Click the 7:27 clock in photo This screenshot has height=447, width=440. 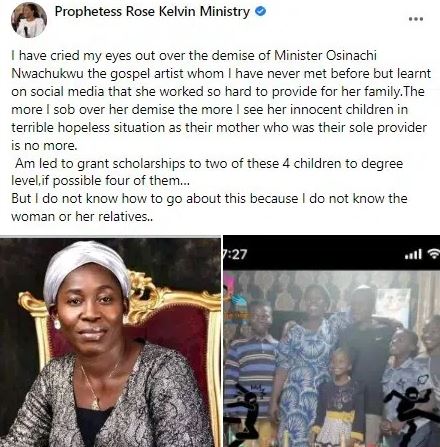point(235,254)
